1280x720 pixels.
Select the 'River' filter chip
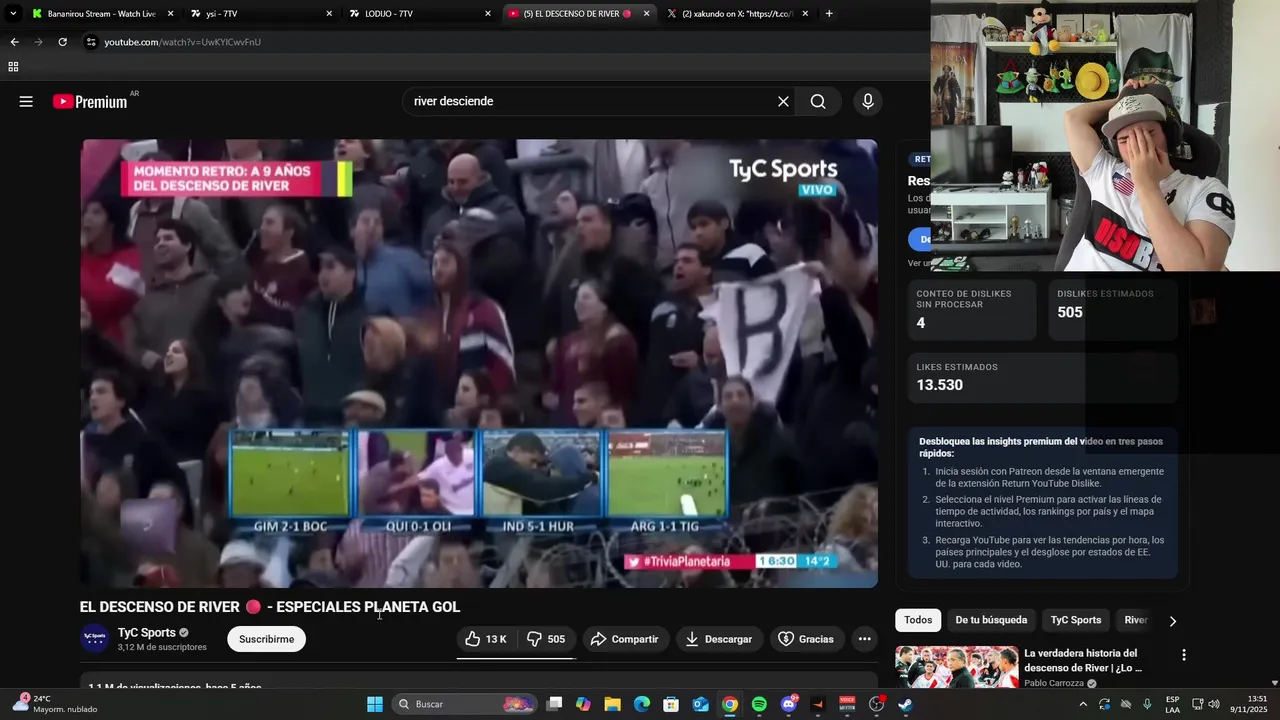tap(1136, 620)
